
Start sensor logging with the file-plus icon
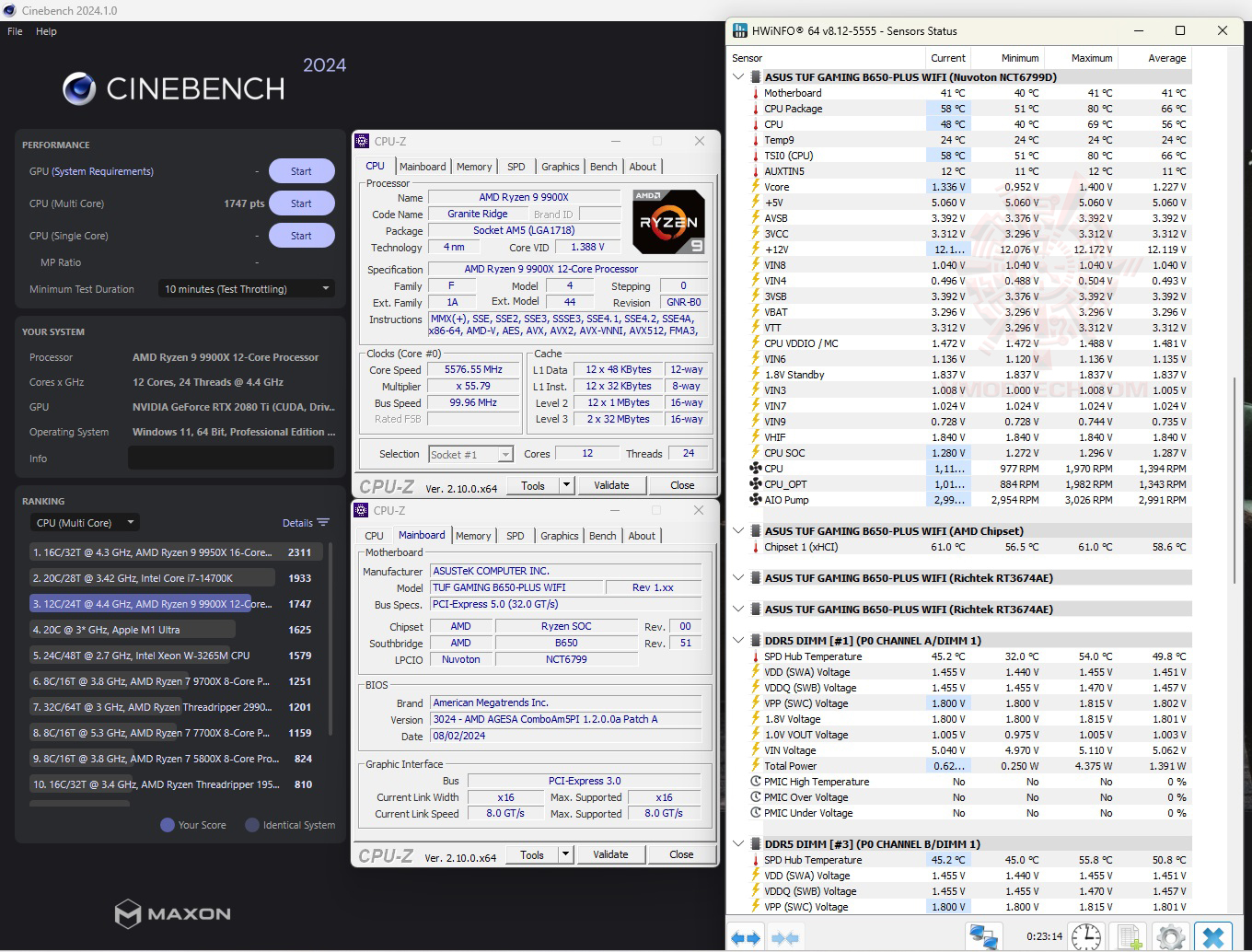[x=1130, y=937]
